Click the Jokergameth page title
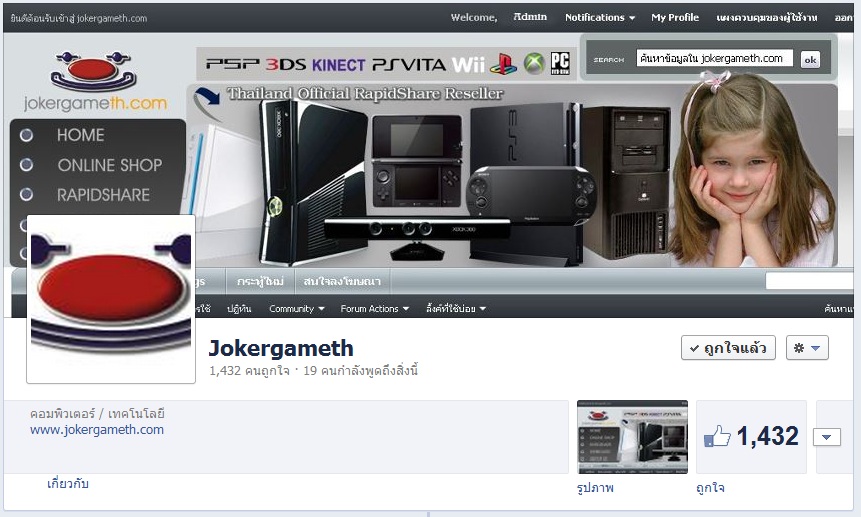 [281, 348]
